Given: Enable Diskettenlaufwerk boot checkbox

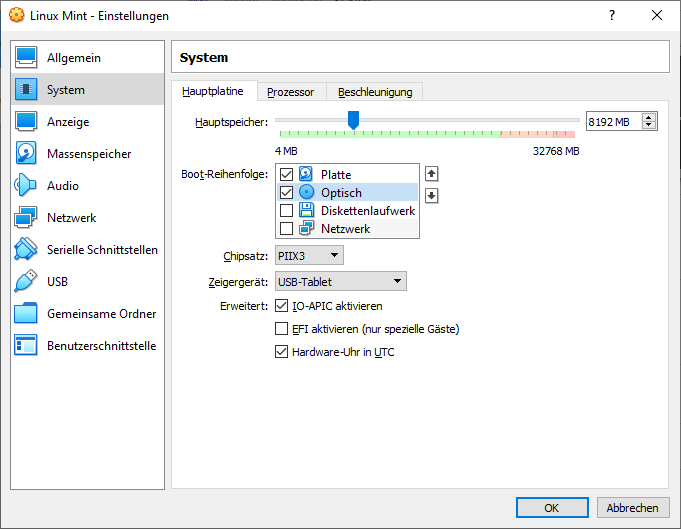Looking at the screenshot, I should [286, 210].
